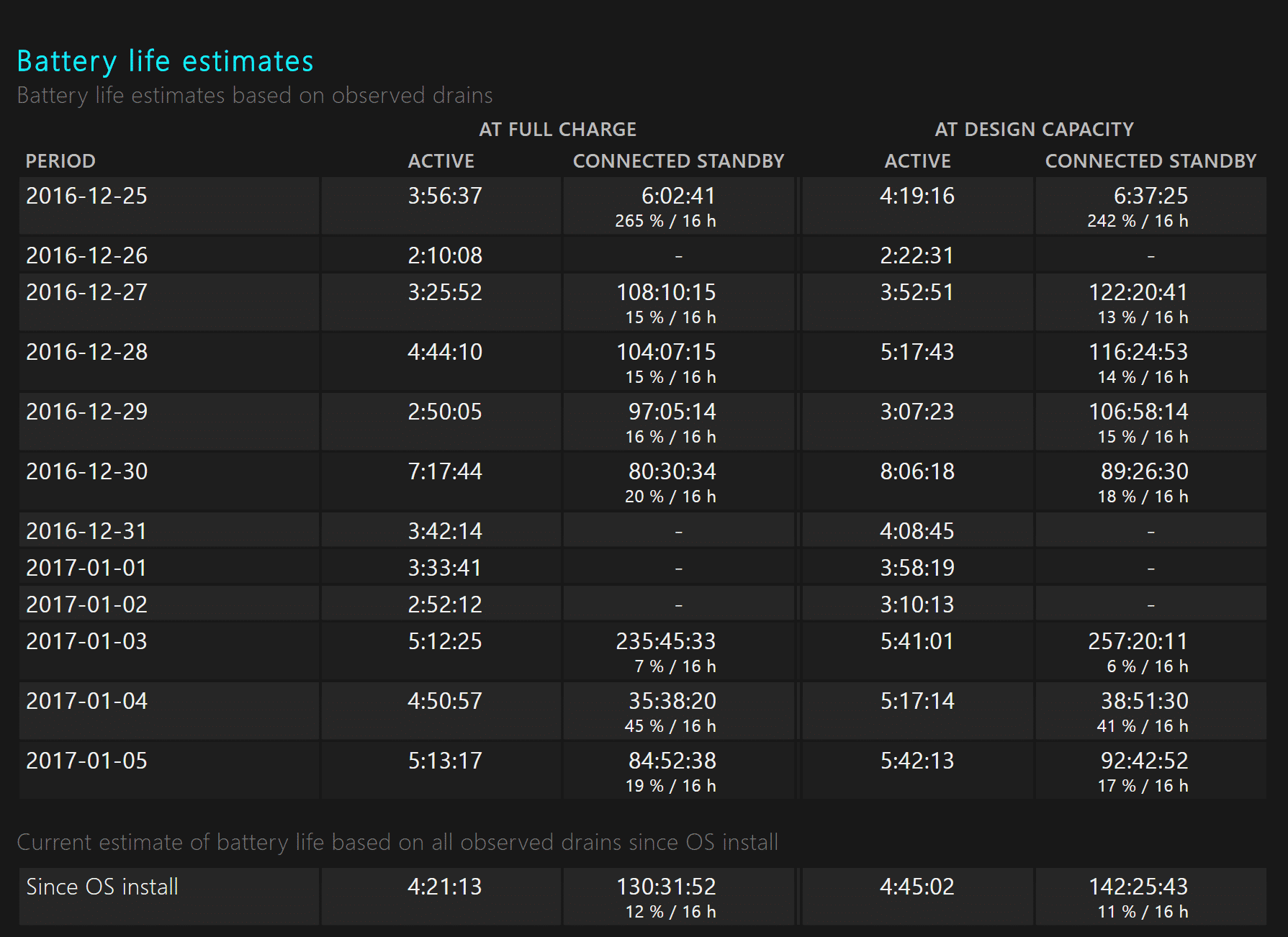Click the active time value 2:10:08
The height and width of the screenshot is (937, 1288).
445,255
